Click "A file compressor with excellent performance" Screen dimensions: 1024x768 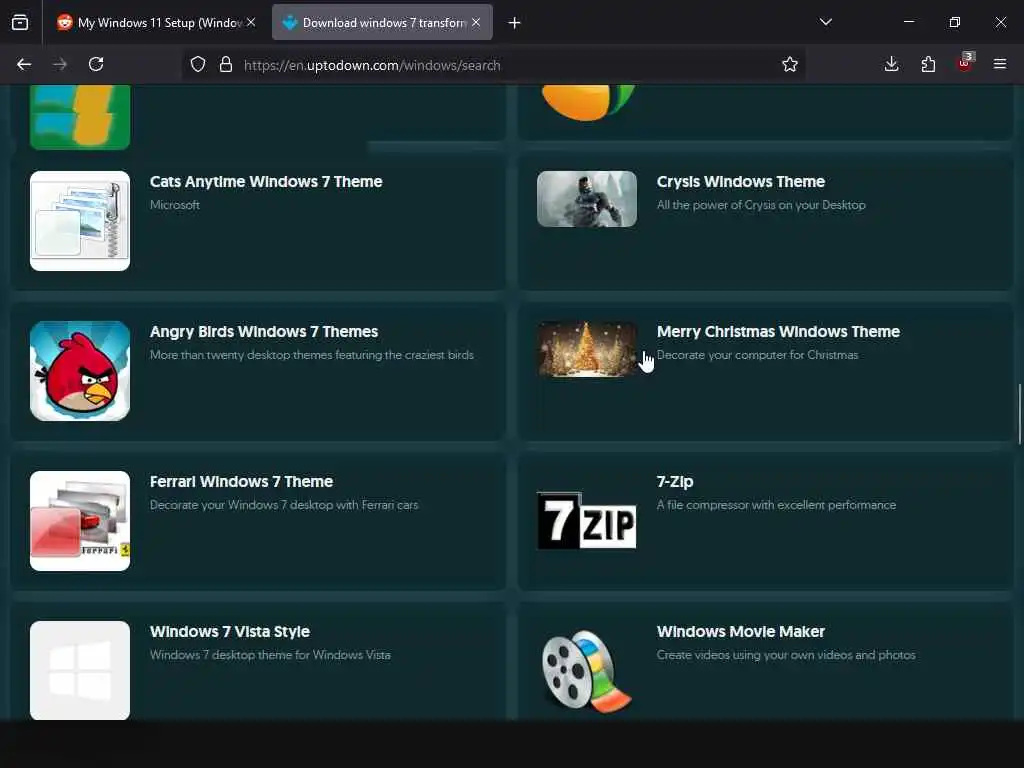pyautogui.click(x=776, y=505)
